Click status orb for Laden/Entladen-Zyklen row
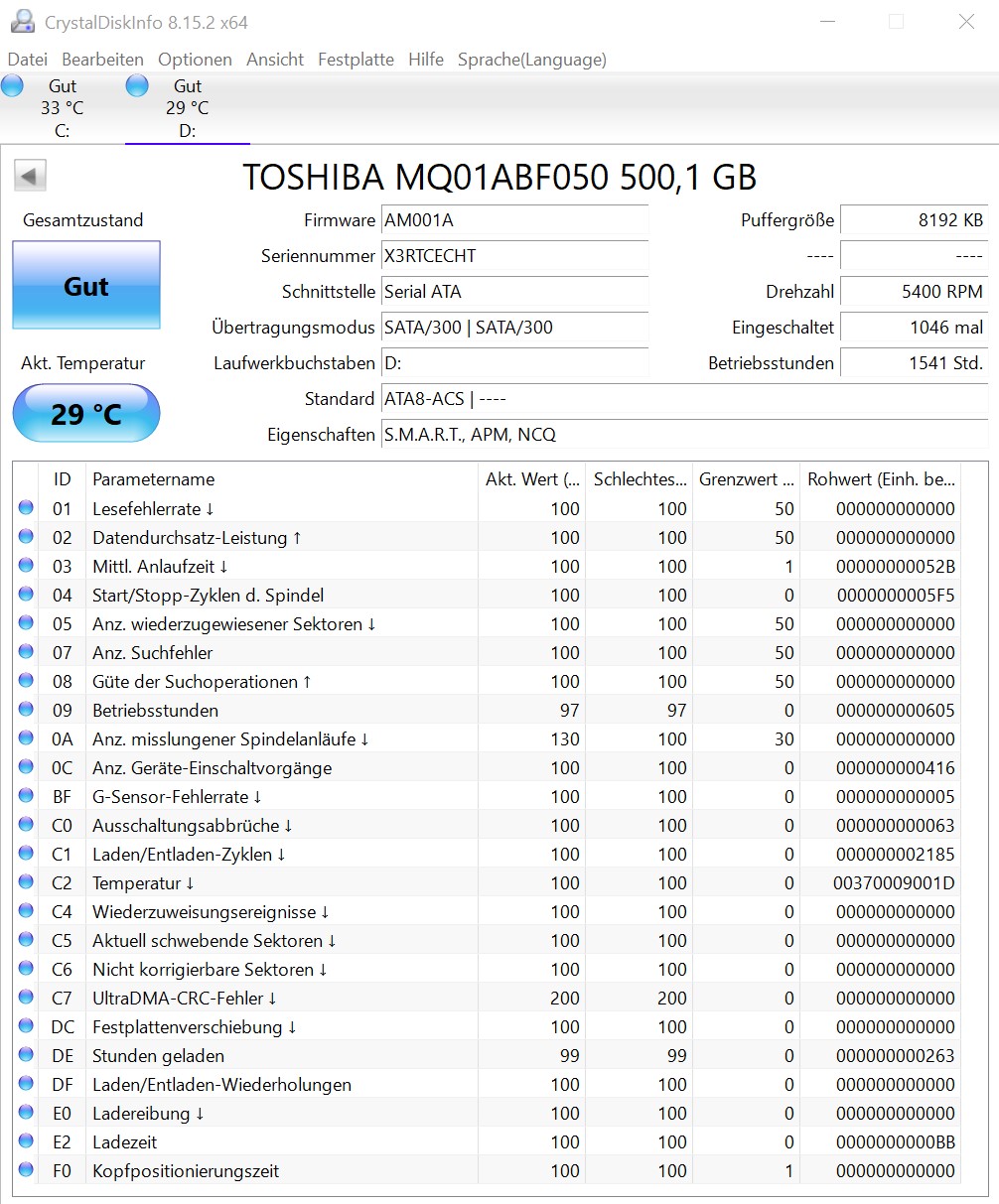This screenshot has height=1204, width=999. click(26, 855)
